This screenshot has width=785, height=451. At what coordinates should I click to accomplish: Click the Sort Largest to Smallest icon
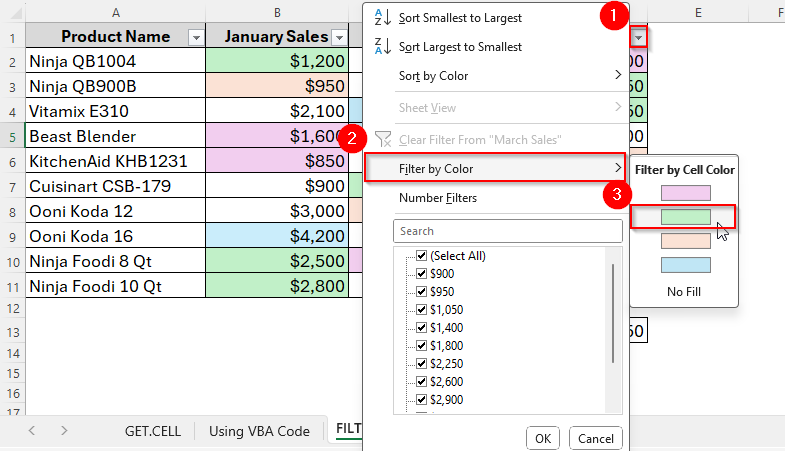point(382,47)
